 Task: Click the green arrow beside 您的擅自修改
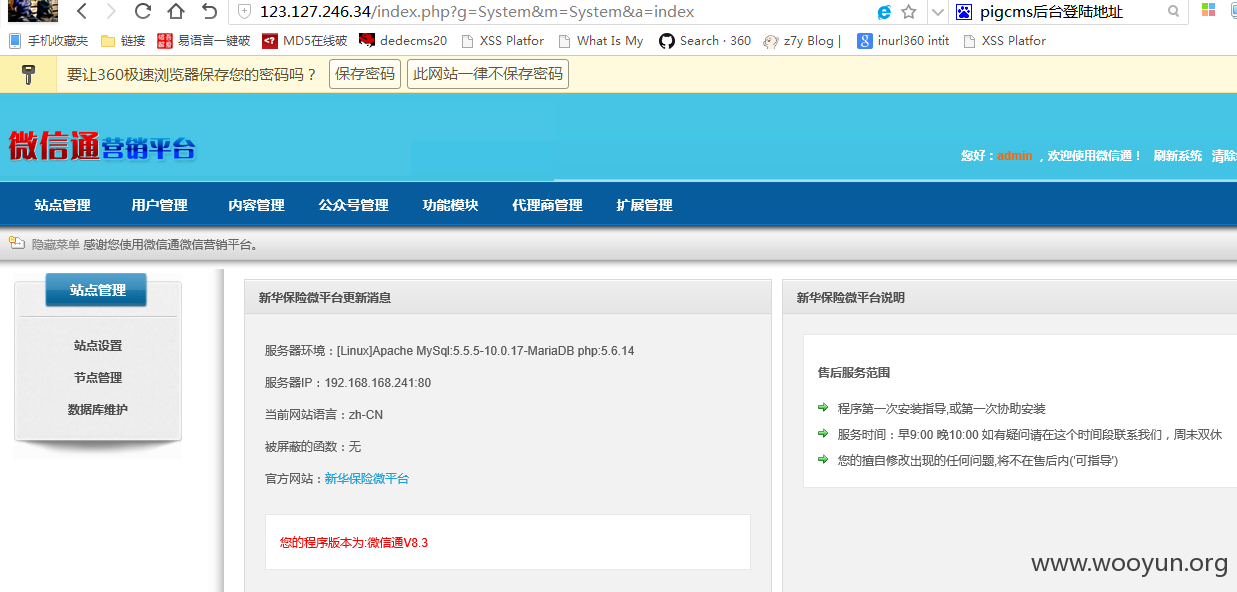(x=823, y=460)
